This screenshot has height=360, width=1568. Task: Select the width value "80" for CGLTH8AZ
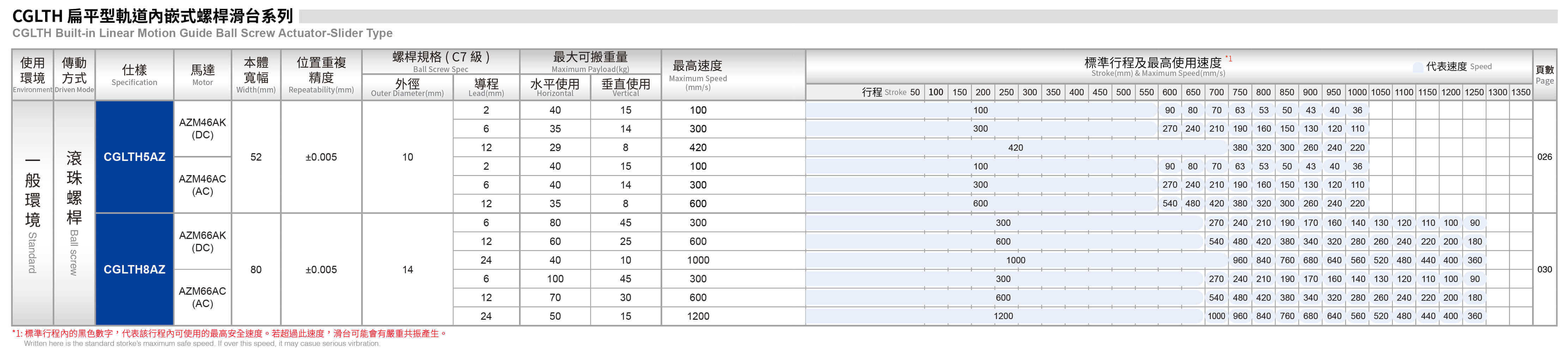click(x=256, y=269)
